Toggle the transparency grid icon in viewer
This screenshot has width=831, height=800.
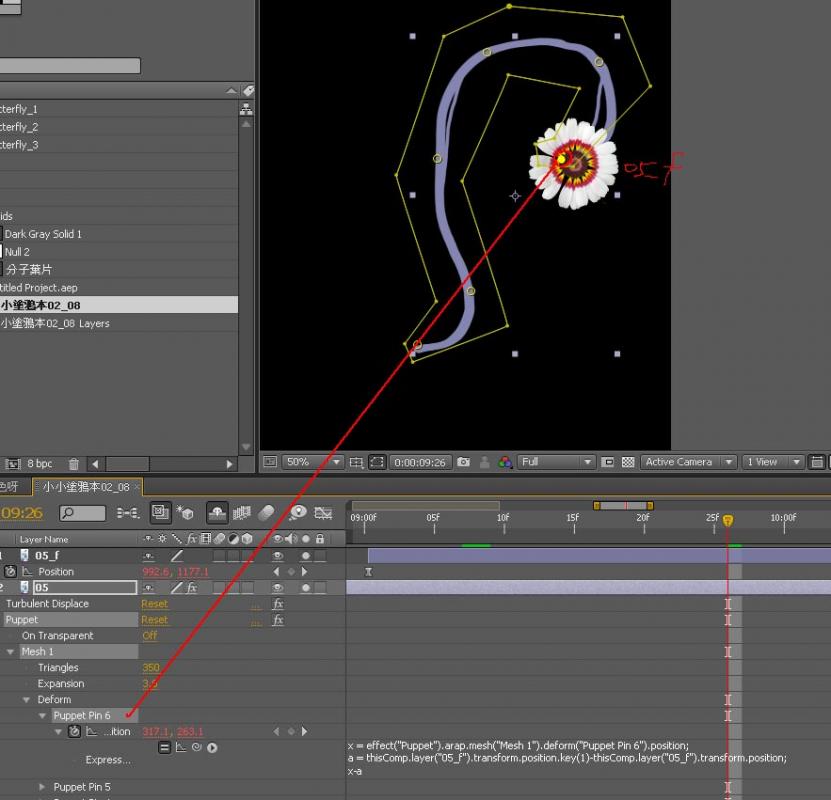pyautogui.click(x=627, y=462)
